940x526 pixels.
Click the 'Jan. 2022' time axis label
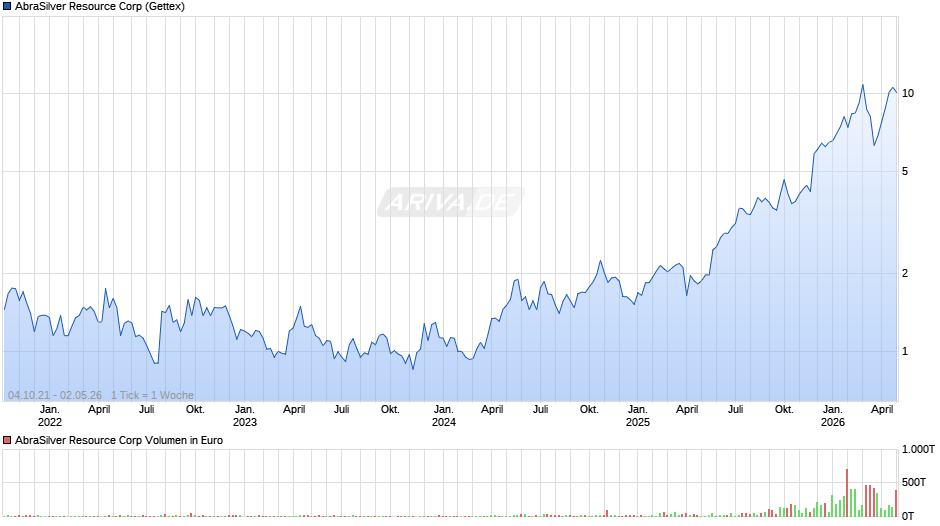click(50, 416)
